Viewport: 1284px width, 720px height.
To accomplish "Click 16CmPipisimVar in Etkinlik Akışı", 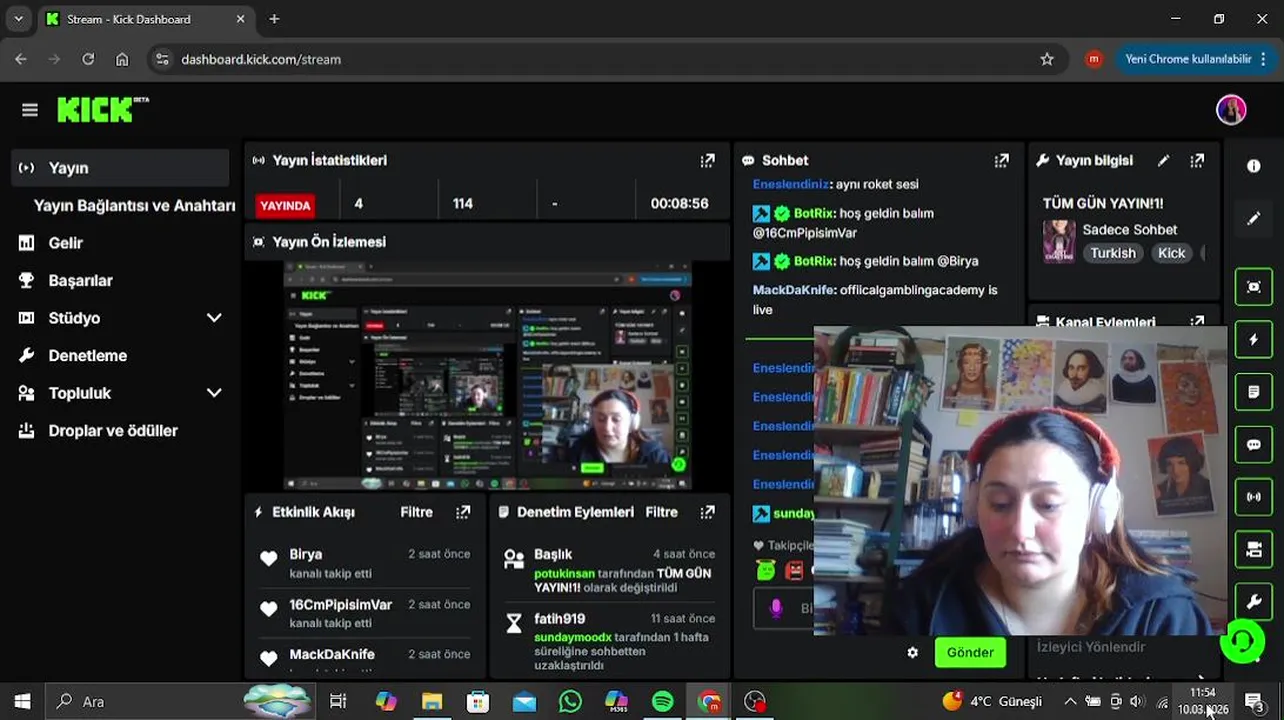I will (341, 605).
